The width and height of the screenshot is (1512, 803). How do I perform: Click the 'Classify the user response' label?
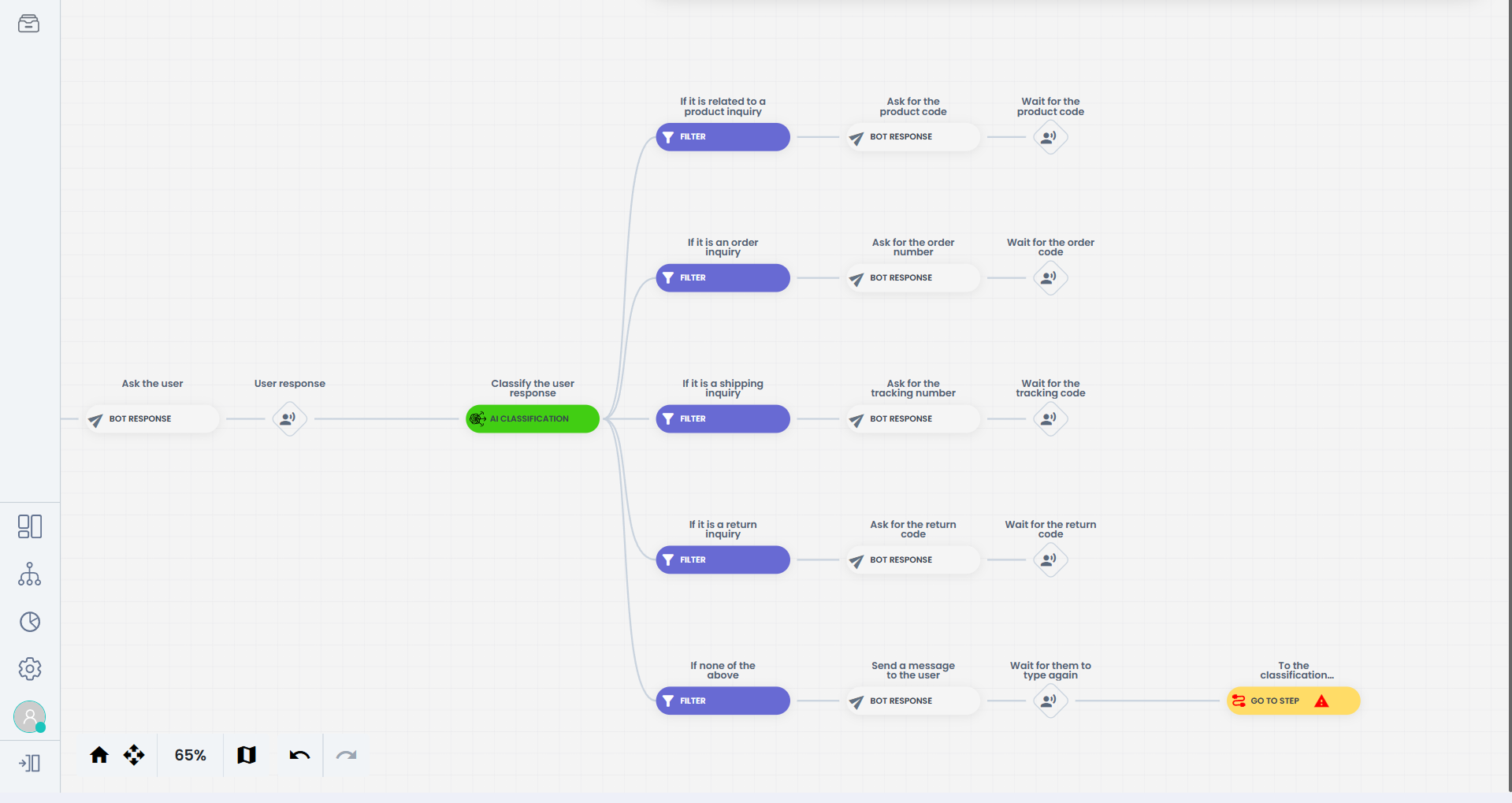pyautogui.click(x=533, y=388)
